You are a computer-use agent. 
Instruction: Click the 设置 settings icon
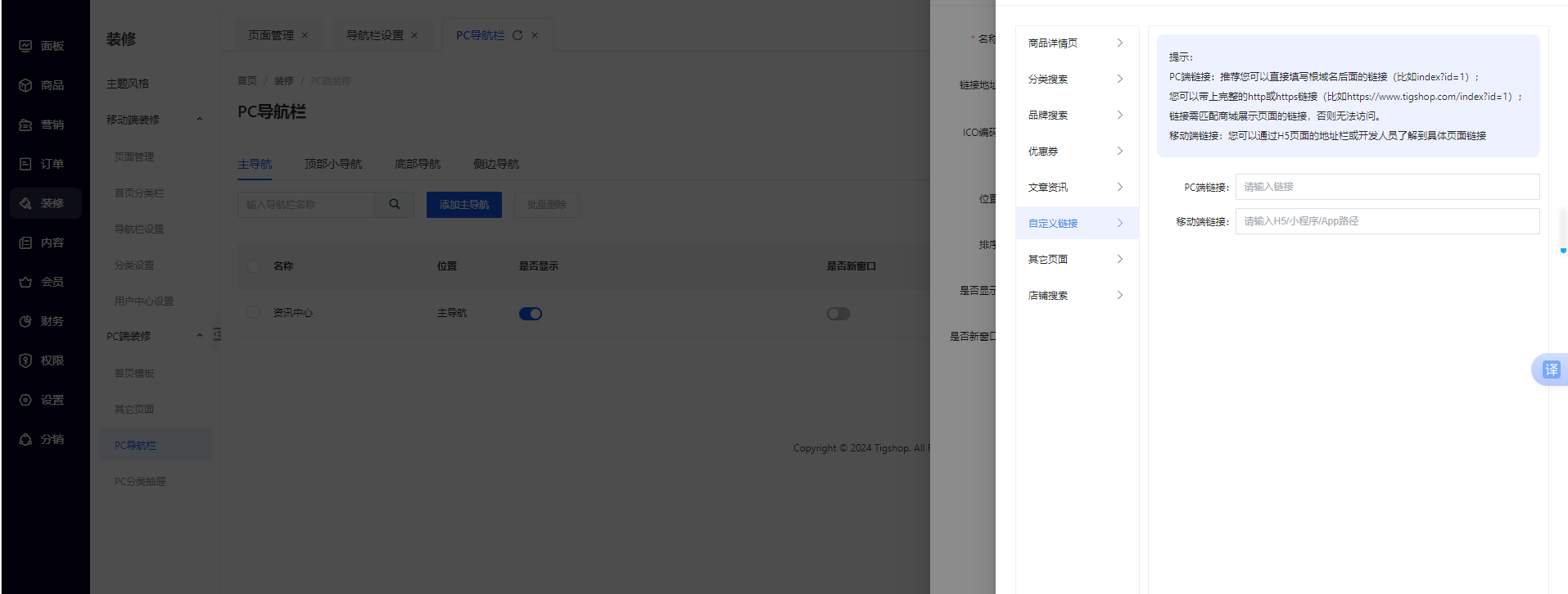(25, 400)
